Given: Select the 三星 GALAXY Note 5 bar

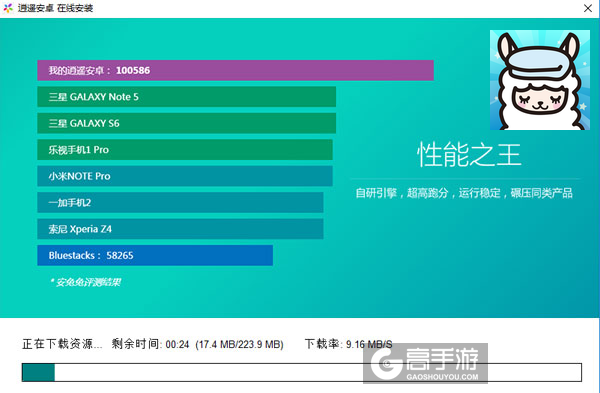Looking at the screenshot, I should point(186,97).
